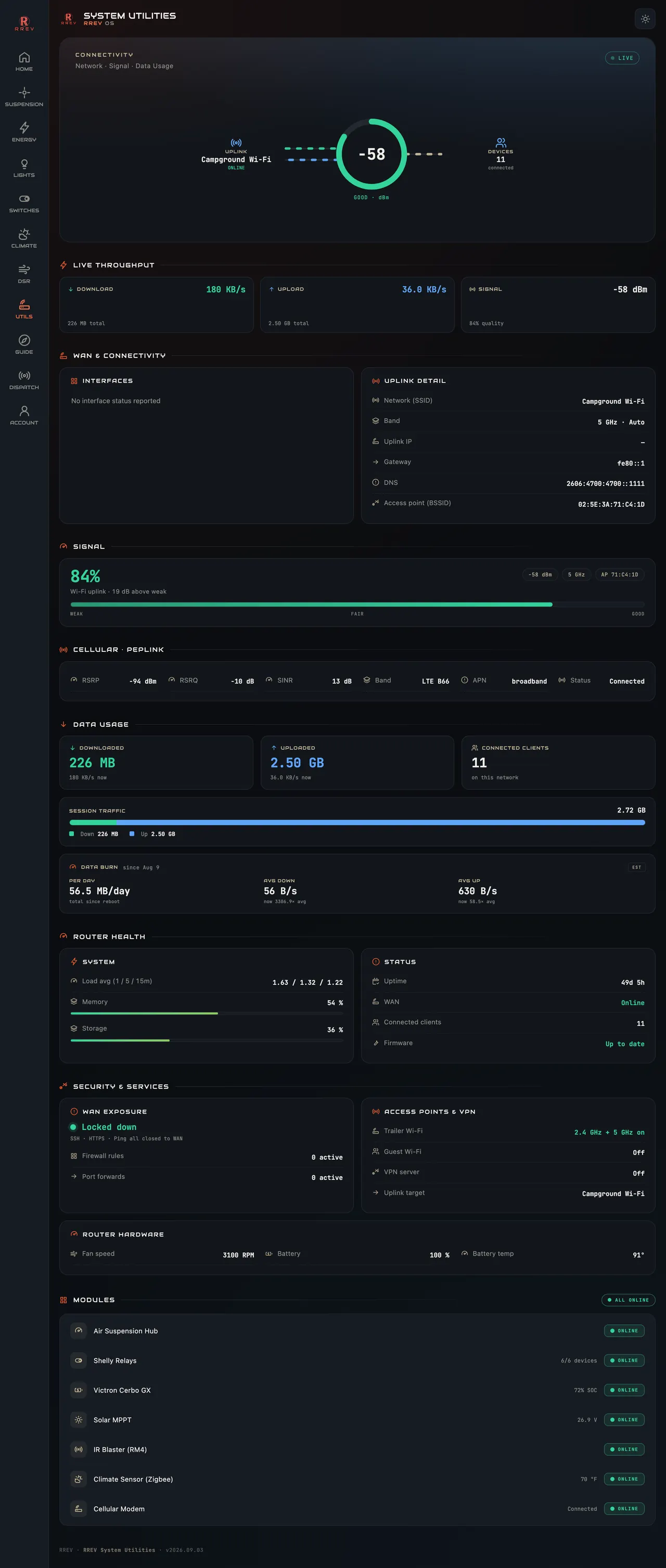
Task: Click the signal gauge showing -58
Action: click(x=372, y=154)
